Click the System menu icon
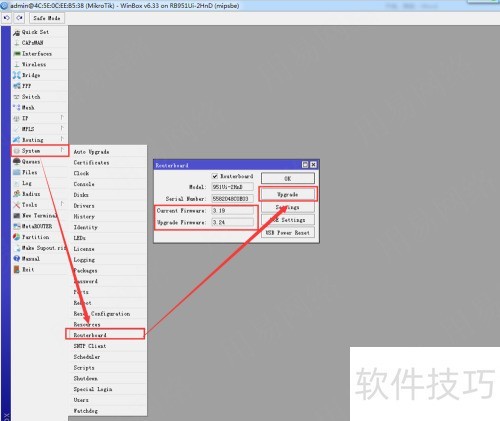This screenshot has width=500, height=421. coord(17,151)
